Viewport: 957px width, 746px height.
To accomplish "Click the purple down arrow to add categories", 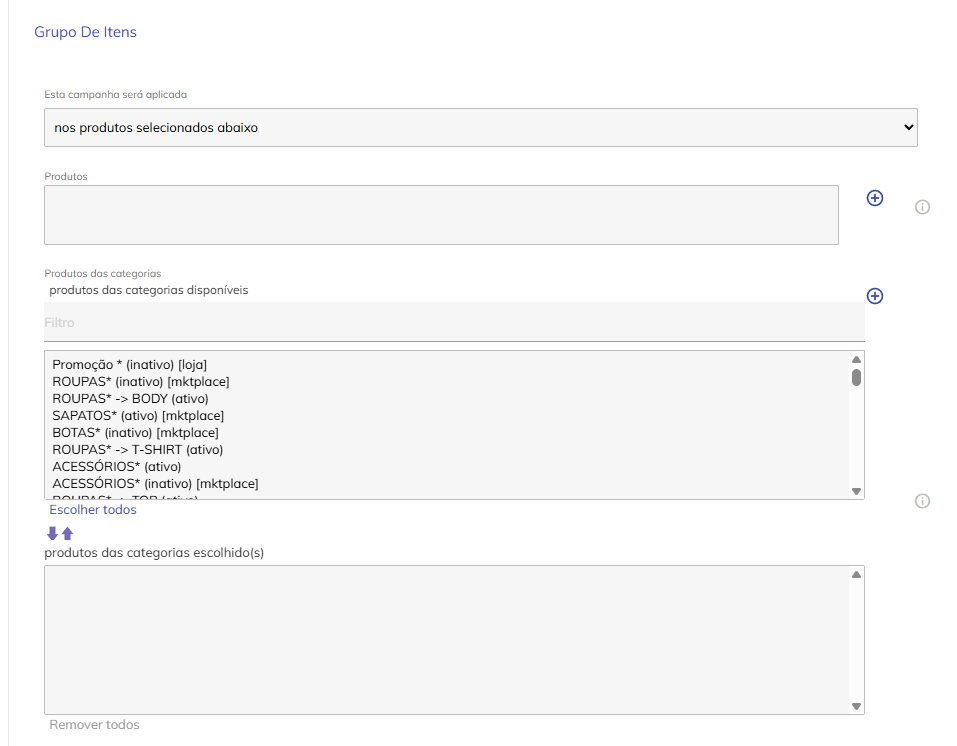I will coord(53,533).
